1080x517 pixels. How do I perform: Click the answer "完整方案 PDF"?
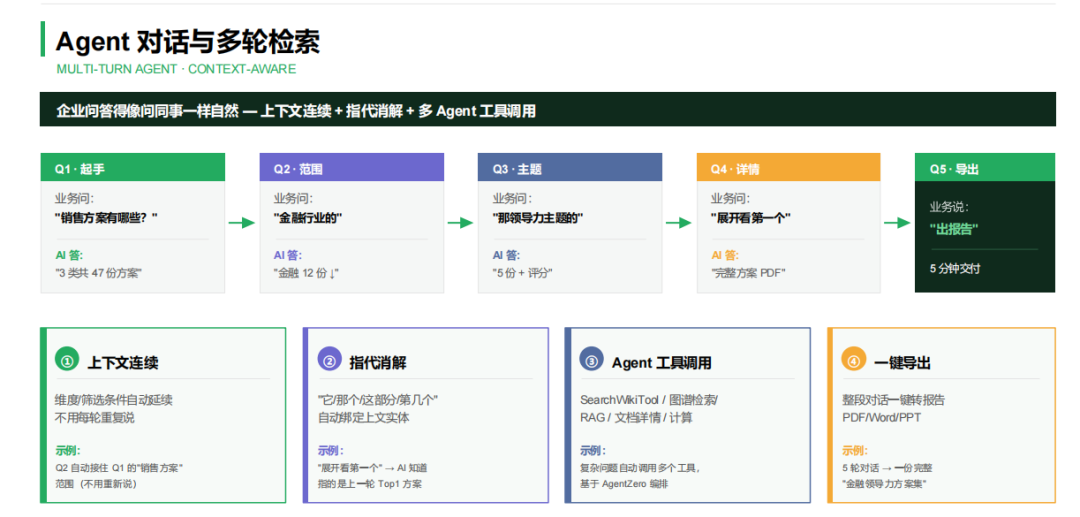[x=748, y=273]
